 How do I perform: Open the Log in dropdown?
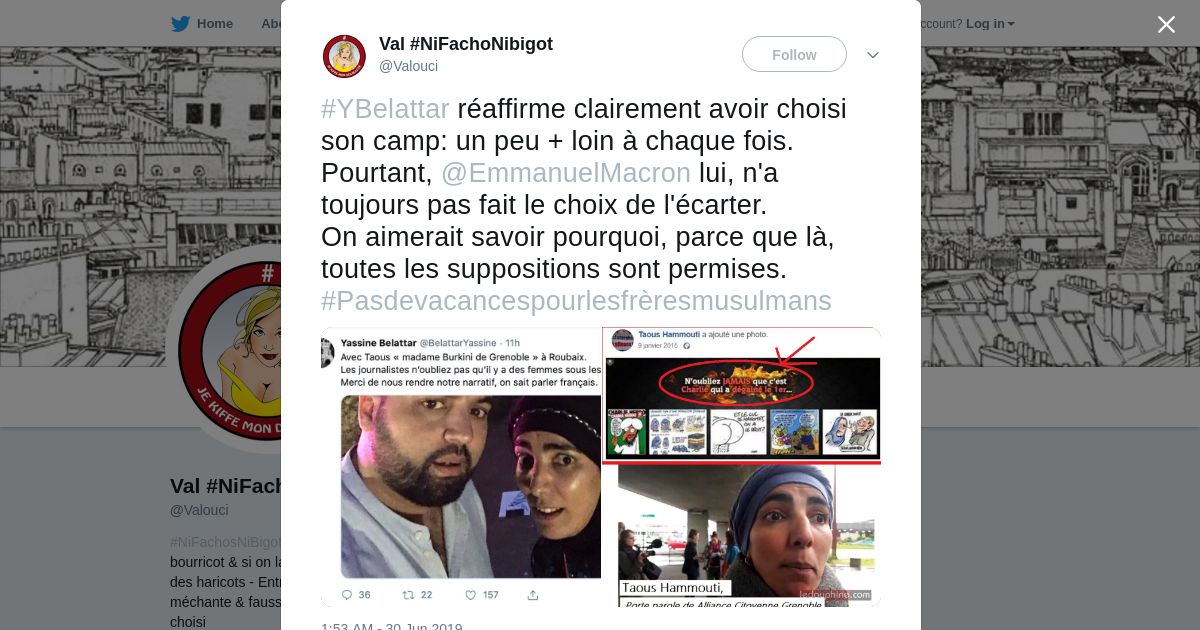[x=990, y=24]
